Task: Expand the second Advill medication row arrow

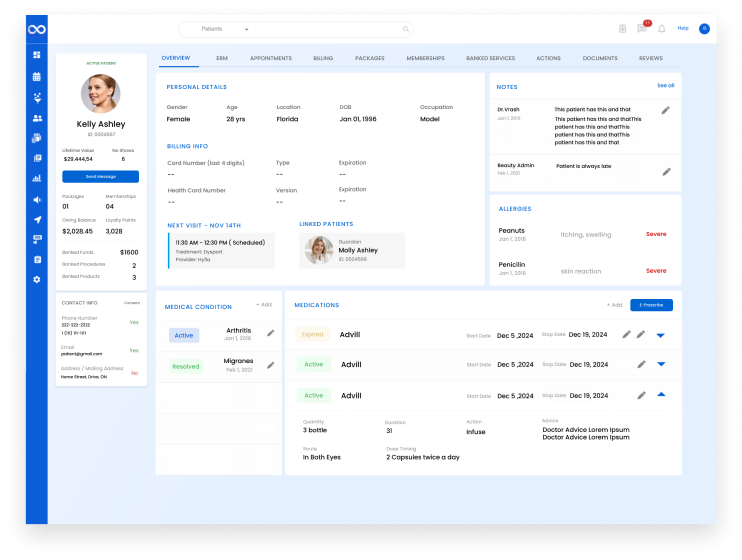Action: (661, 364)
